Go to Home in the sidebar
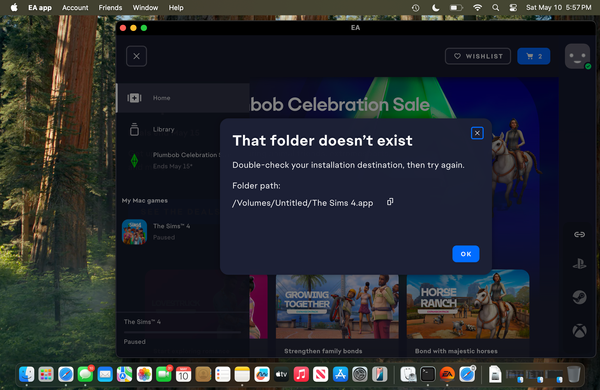The height and width of the screenshot is (390, 600). tap(183, 98)
